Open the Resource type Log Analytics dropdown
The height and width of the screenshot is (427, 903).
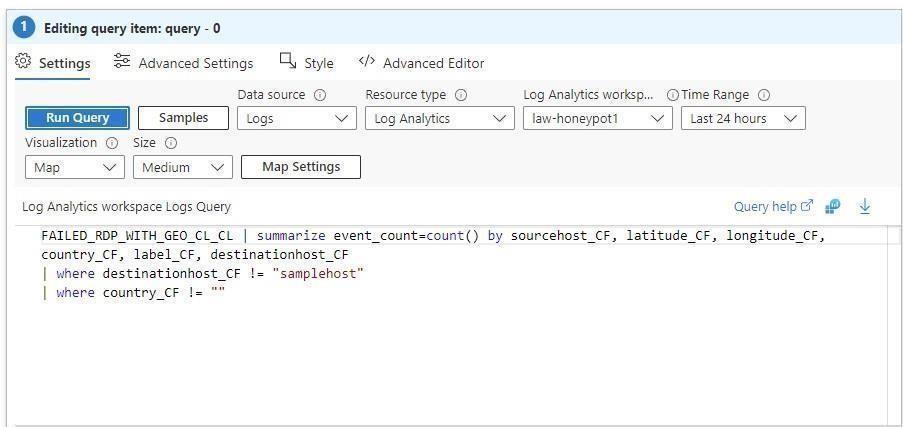pyautogui.click(x=440, y=118)
